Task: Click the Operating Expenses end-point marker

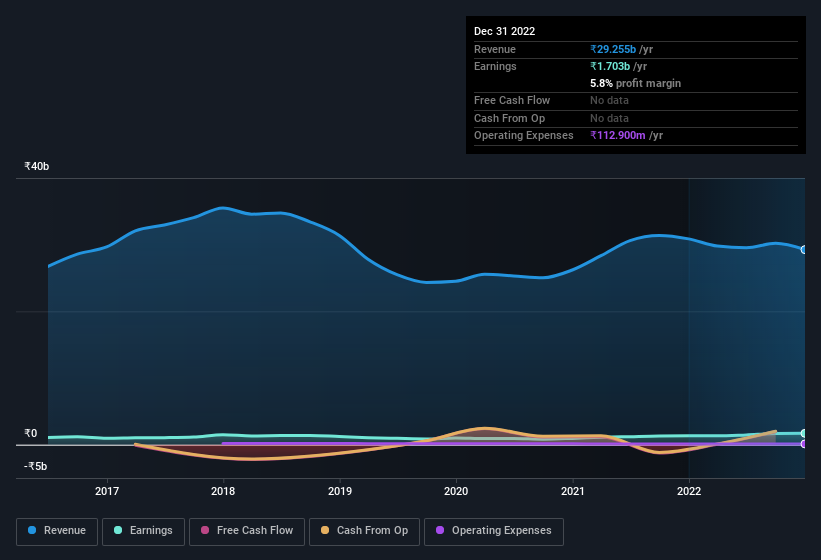Action: [x=804, y=444]
